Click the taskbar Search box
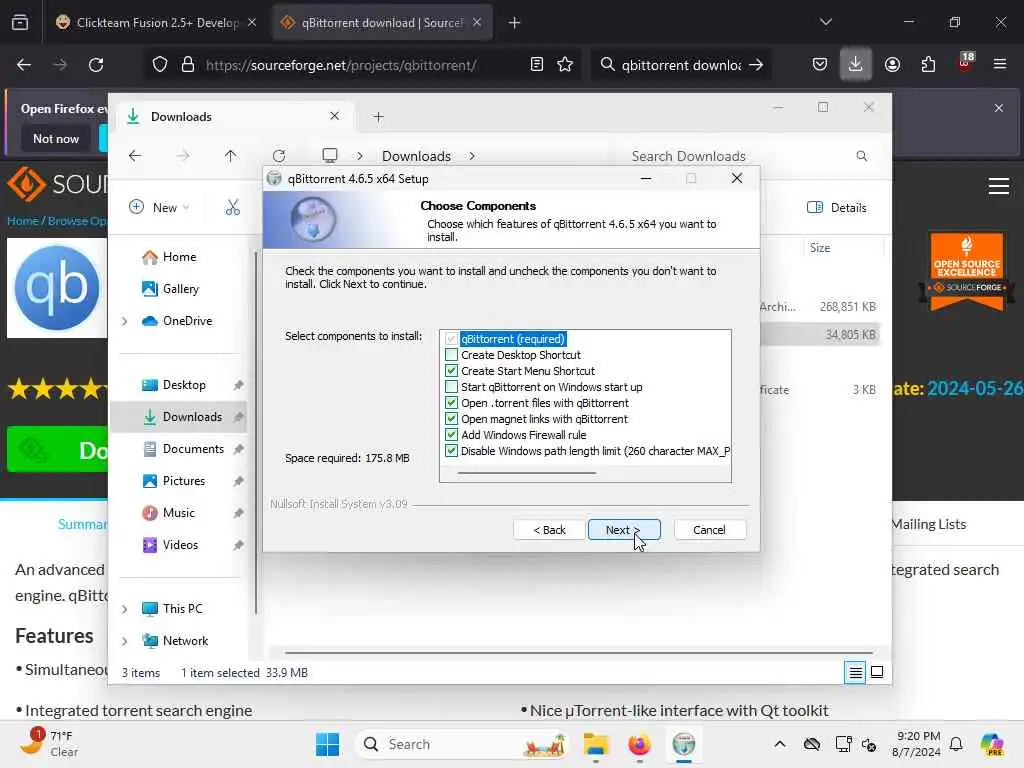 click(x=462, y=744)
